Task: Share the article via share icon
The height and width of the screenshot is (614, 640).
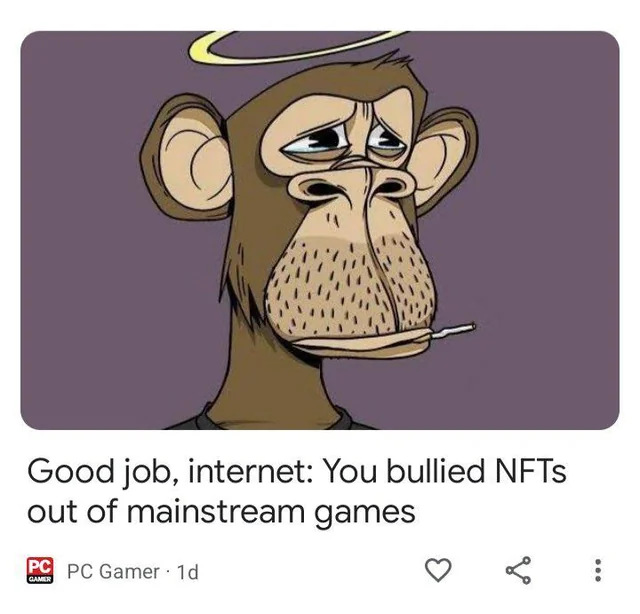Action: (518, 570)
